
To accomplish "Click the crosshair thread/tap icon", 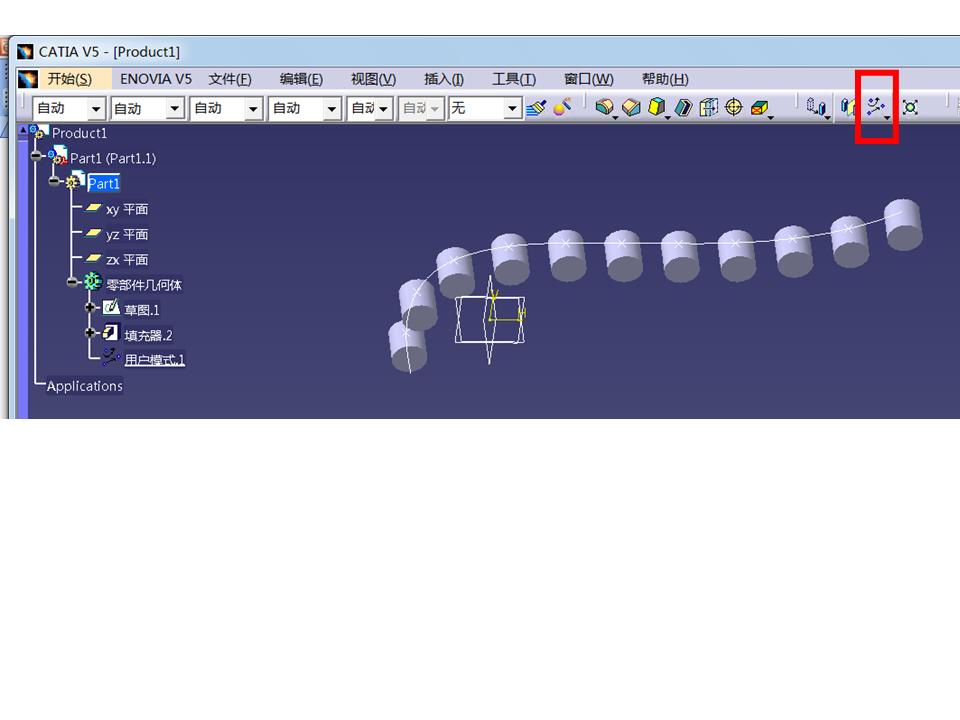I will [733, 107].
